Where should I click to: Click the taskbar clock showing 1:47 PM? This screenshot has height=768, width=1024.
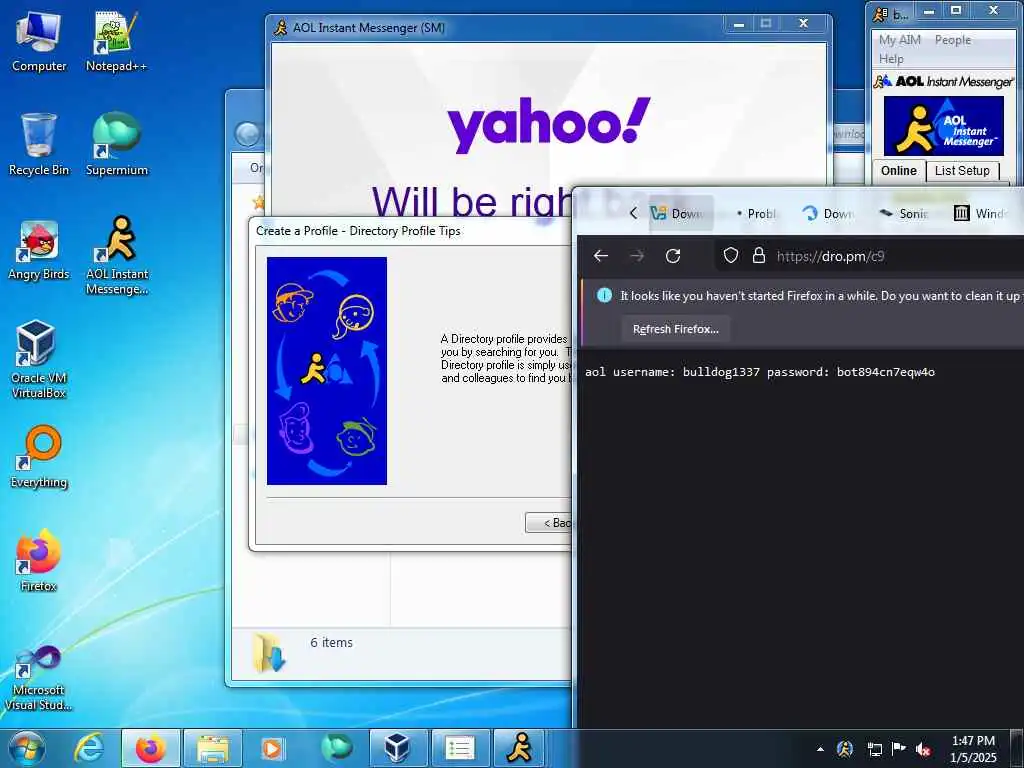[973, 749]
